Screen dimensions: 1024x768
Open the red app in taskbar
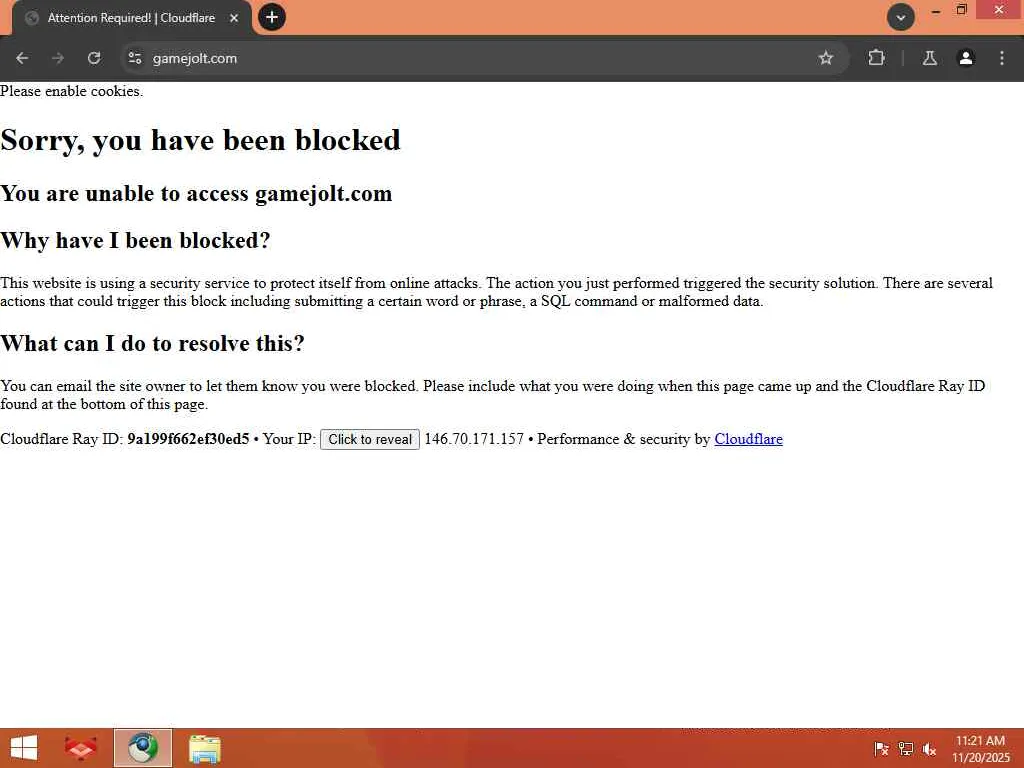(81, 748)
